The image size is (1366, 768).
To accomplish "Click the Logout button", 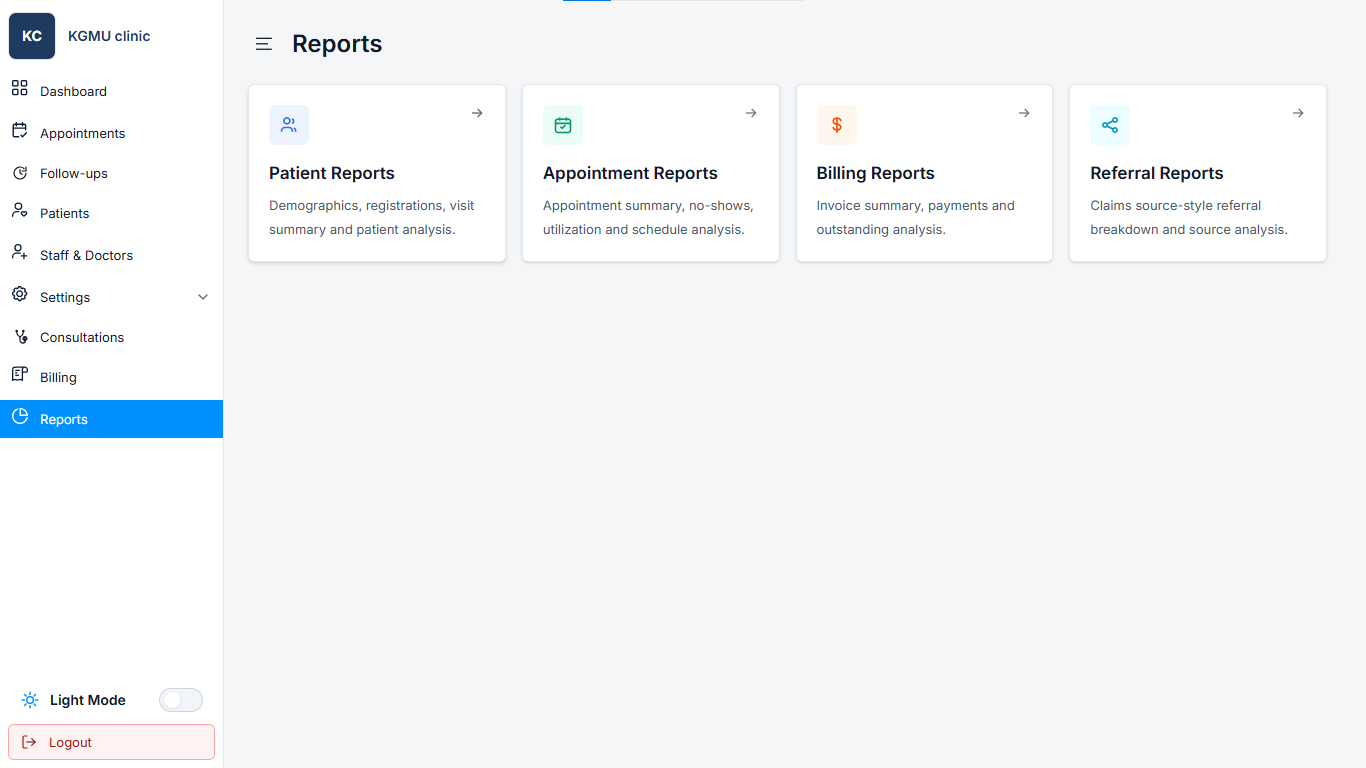I will [111, 742].
